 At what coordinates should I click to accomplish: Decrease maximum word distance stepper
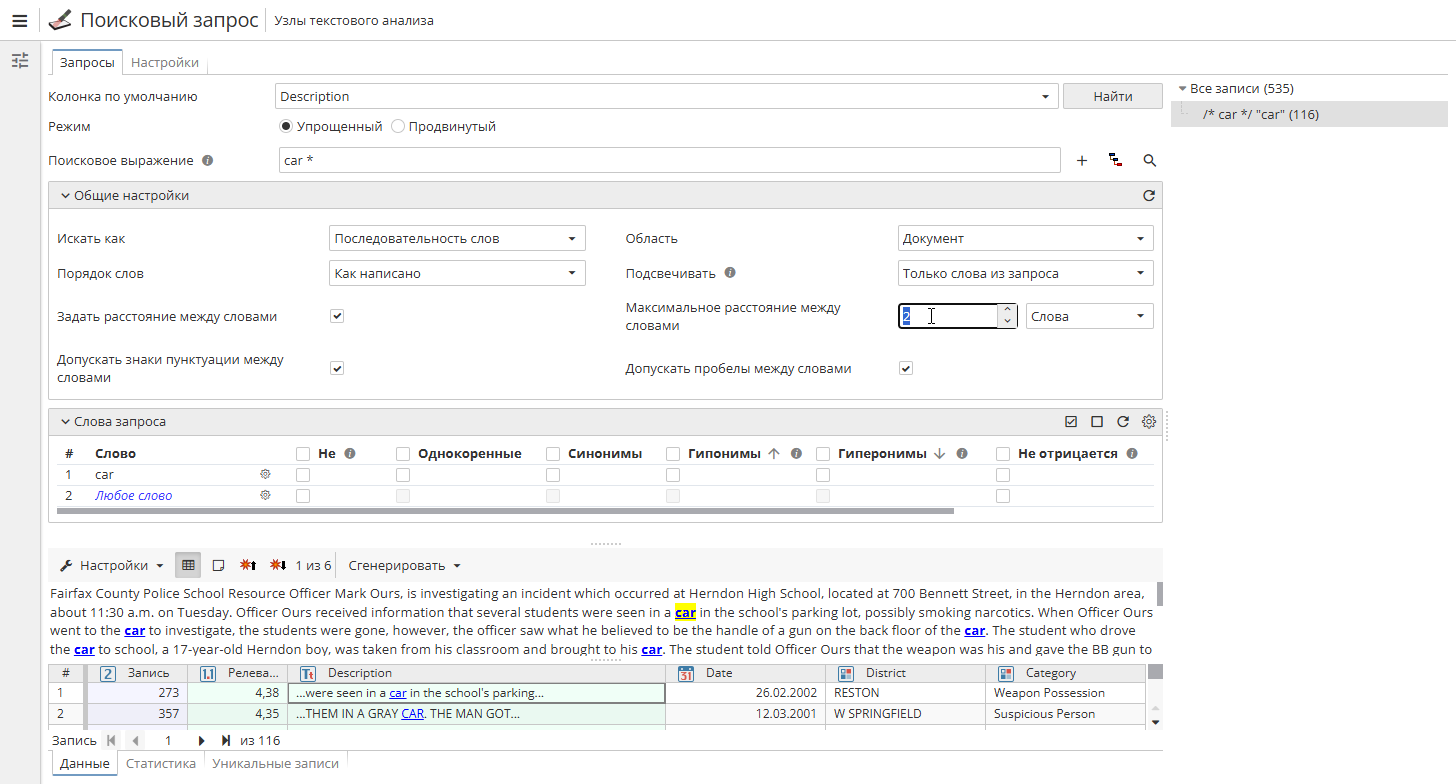(1007, 322)
